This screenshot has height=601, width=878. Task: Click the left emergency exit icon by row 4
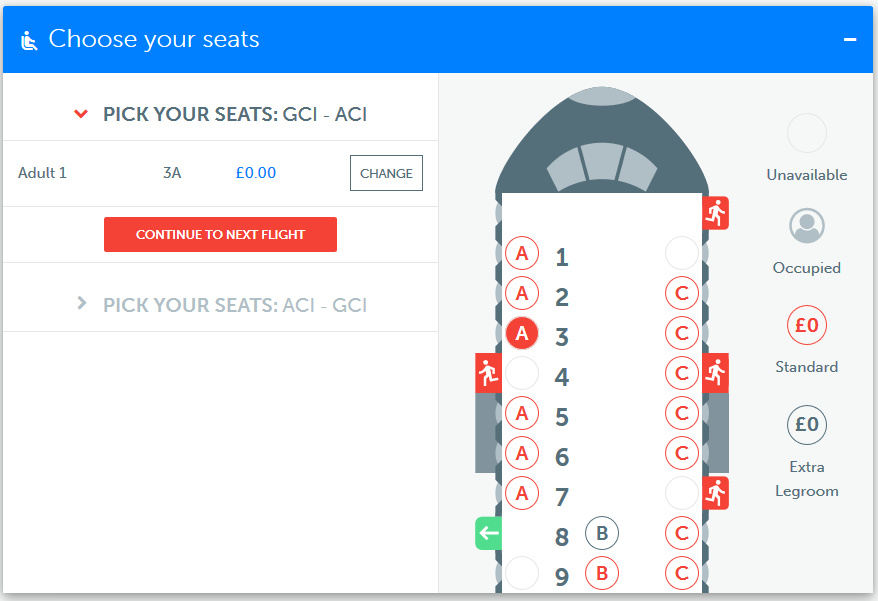click(x=488, y=373)
